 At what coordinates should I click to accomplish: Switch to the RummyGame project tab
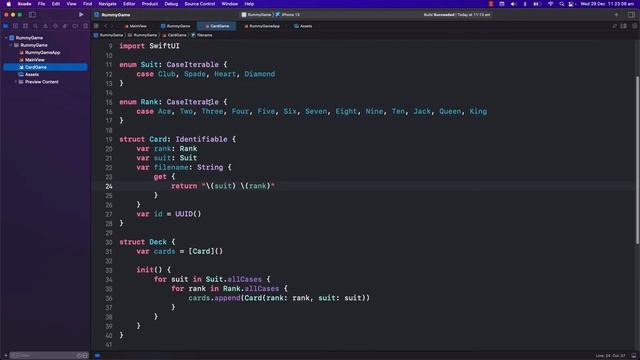pyautogui.click(x=176, y=26)
